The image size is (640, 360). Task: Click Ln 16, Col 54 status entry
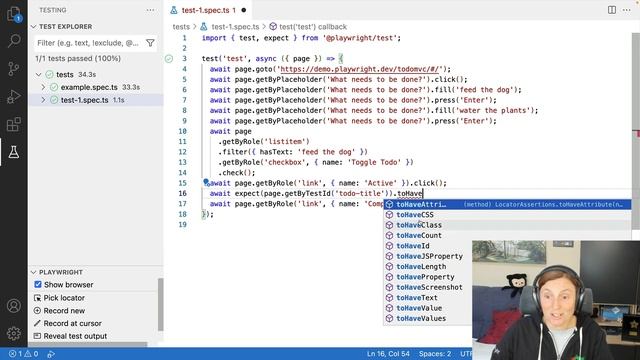coord(388,354)
